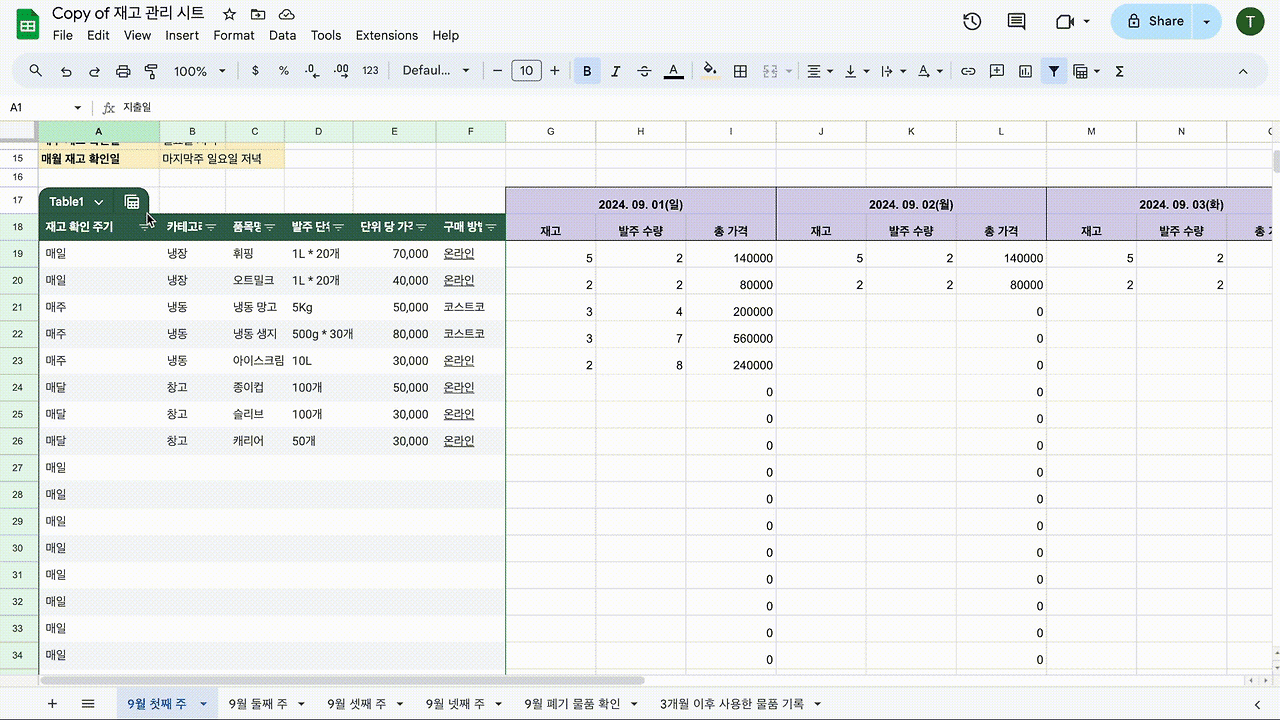Screen dimensions: 1280x720
Task: Click the horizontal scrollbar
Action: tap(342, 681)
